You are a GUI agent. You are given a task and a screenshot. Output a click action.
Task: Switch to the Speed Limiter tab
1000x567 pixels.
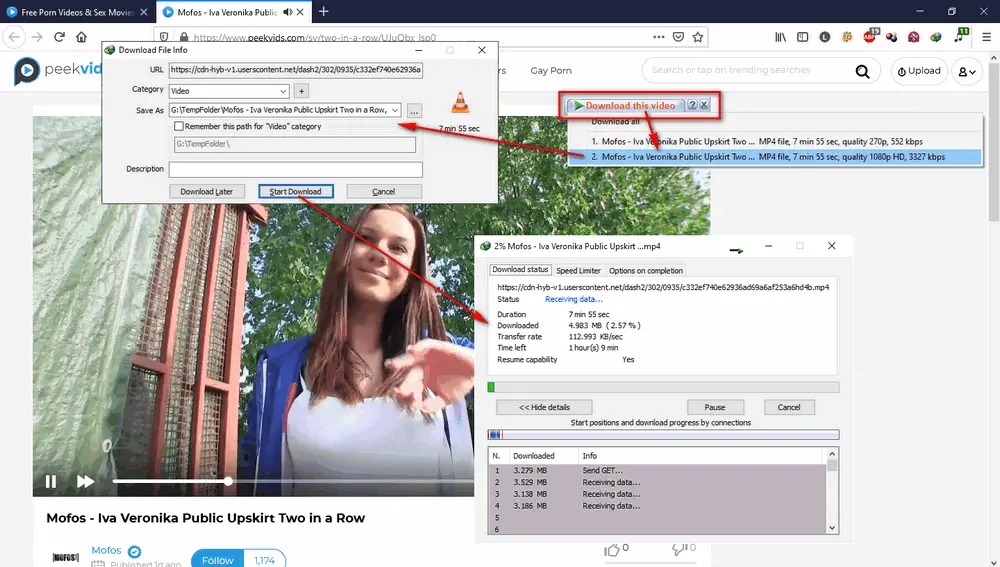coord(578,270)
